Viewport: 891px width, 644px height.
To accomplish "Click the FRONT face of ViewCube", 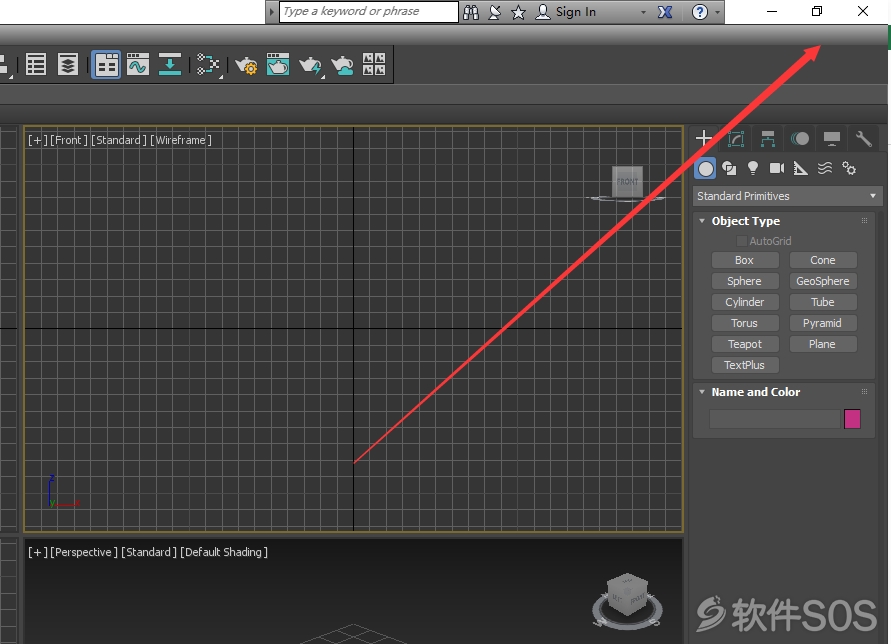I will [x=627, y=182].
